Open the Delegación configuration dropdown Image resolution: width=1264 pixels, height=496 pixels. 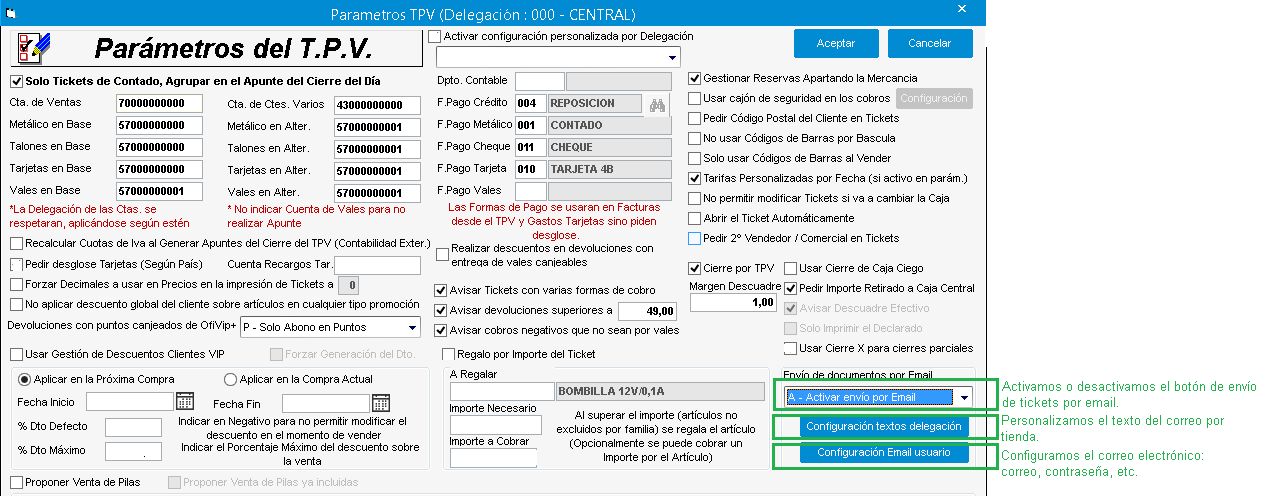671,56
